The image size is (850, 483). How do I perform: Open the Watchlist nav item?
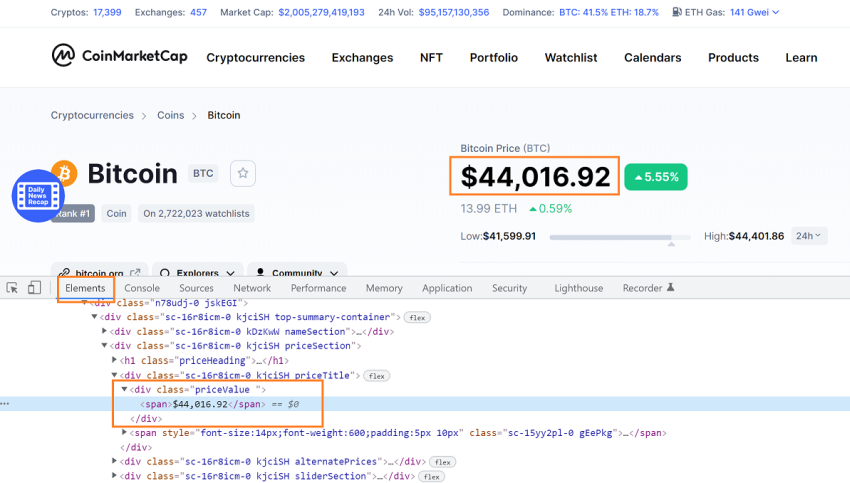(571, 57)
